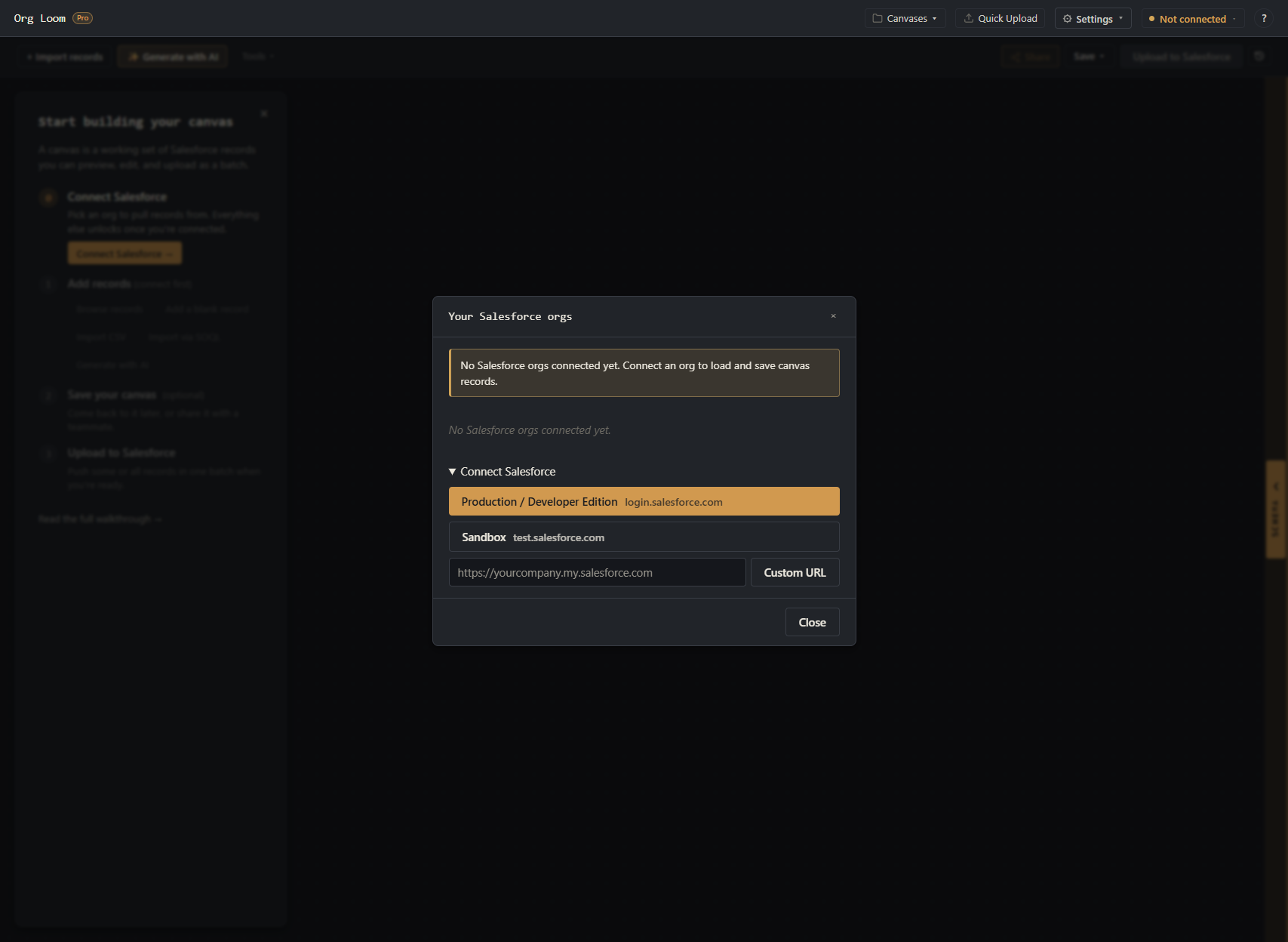Click the Your Salesforce orgs dialog title
The image size is (1288, 942).
(510, 316)
